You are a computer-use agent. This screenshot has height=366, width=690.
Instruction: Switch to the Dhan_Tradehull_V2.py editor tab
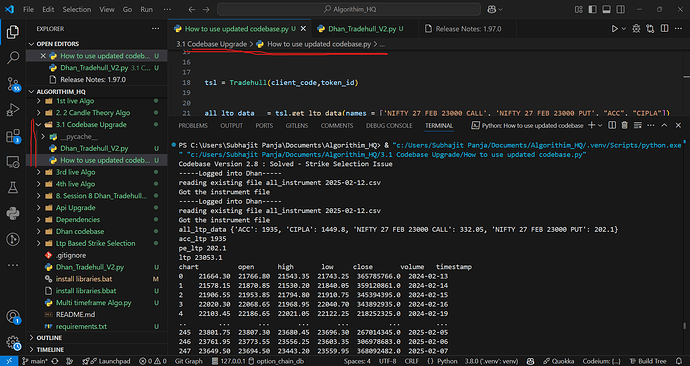pos(360,29)
